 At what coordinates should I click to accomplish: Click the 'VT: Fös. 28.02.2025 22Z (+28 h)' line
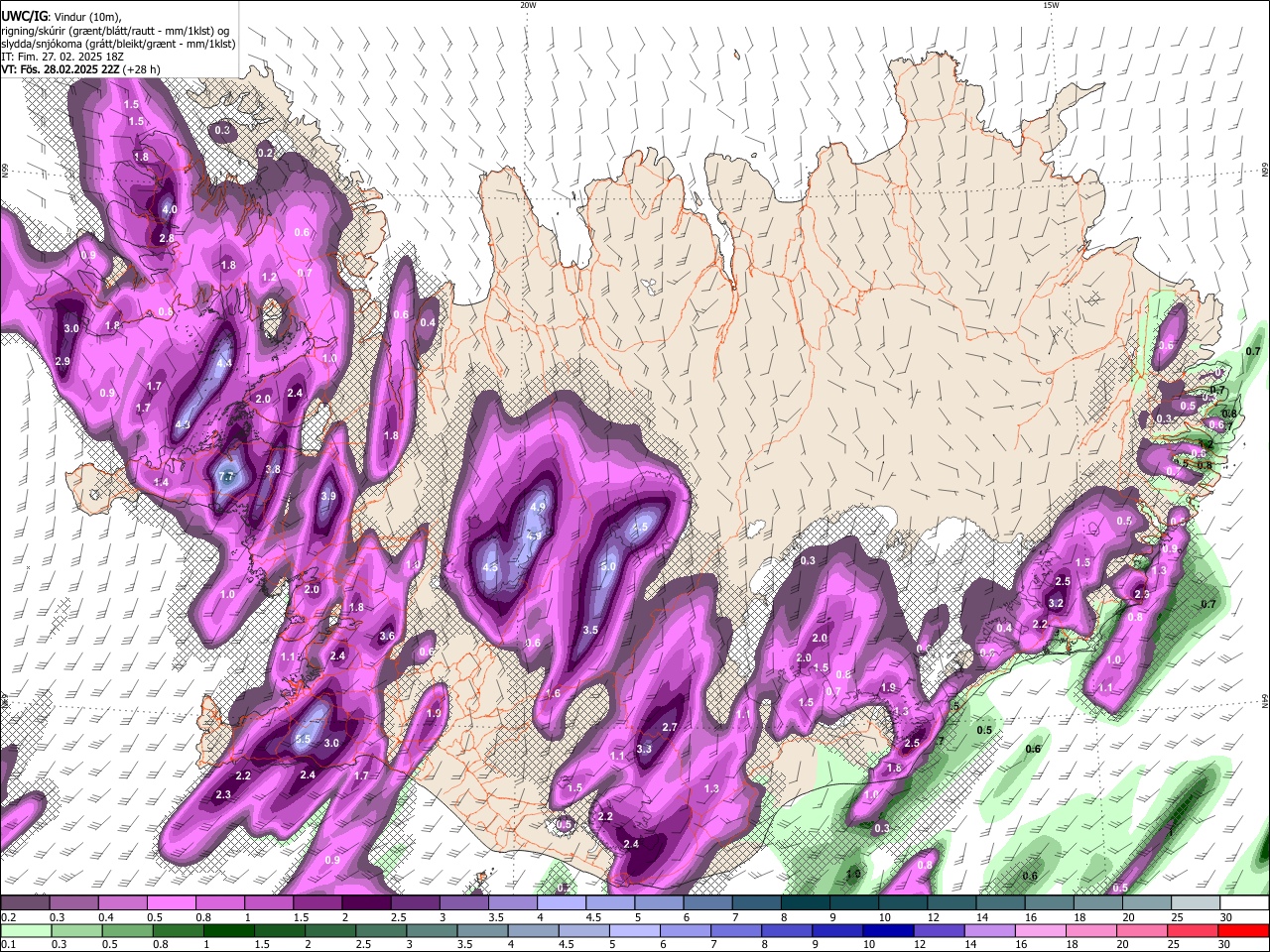(81, 69)
